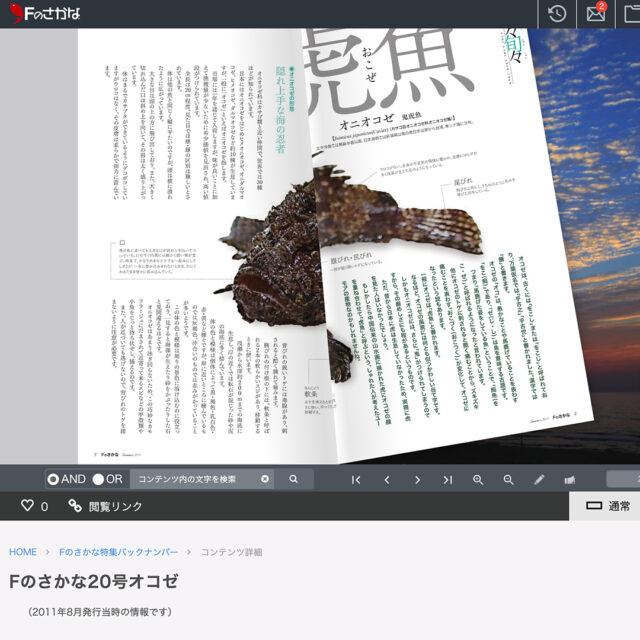Jump to the first page
This screenshot has width=640, height=640.
pyautogui.click(x=356, y=480)
